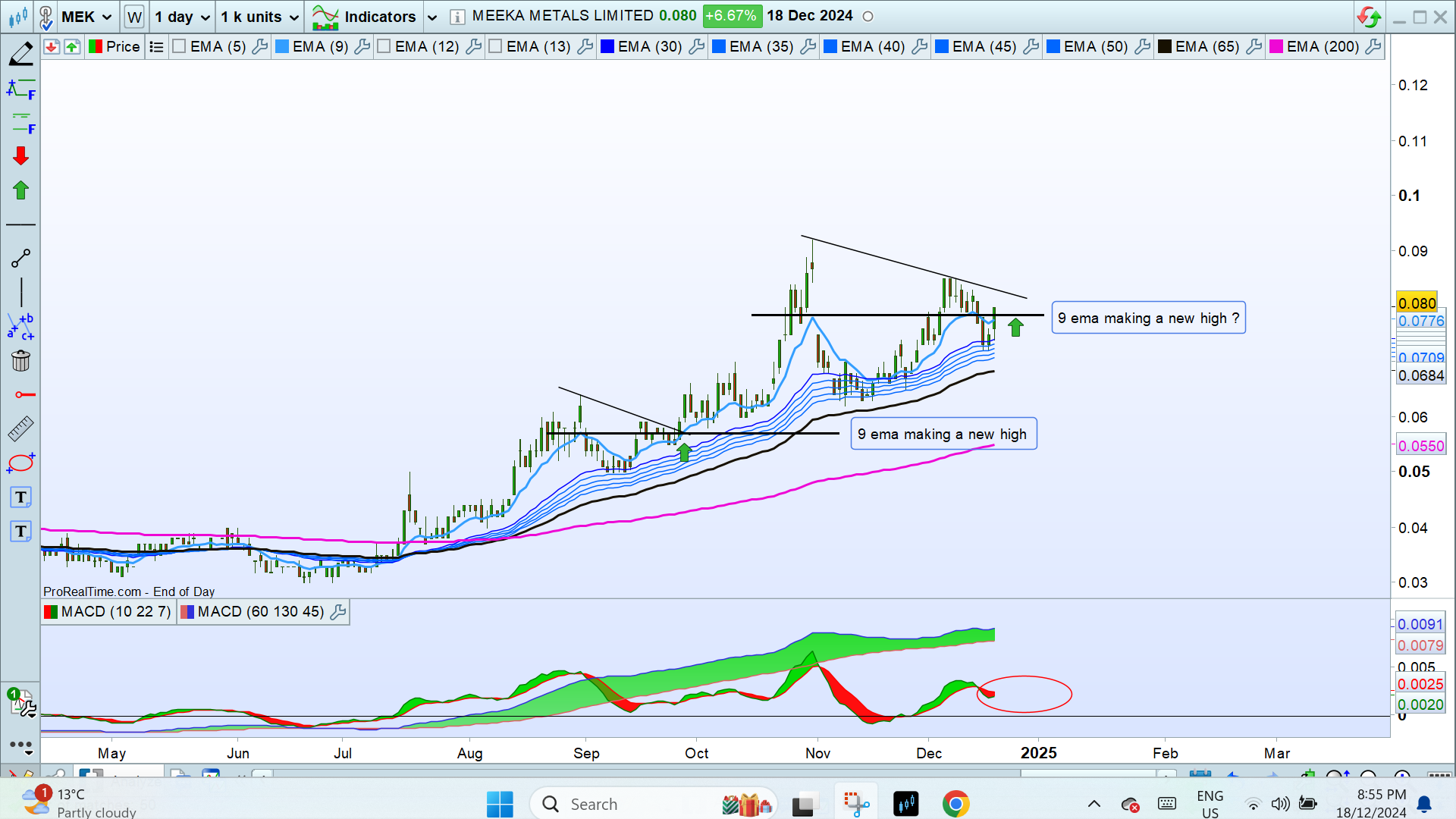Toggle the EMA (5) checkbox

(179, 47)
